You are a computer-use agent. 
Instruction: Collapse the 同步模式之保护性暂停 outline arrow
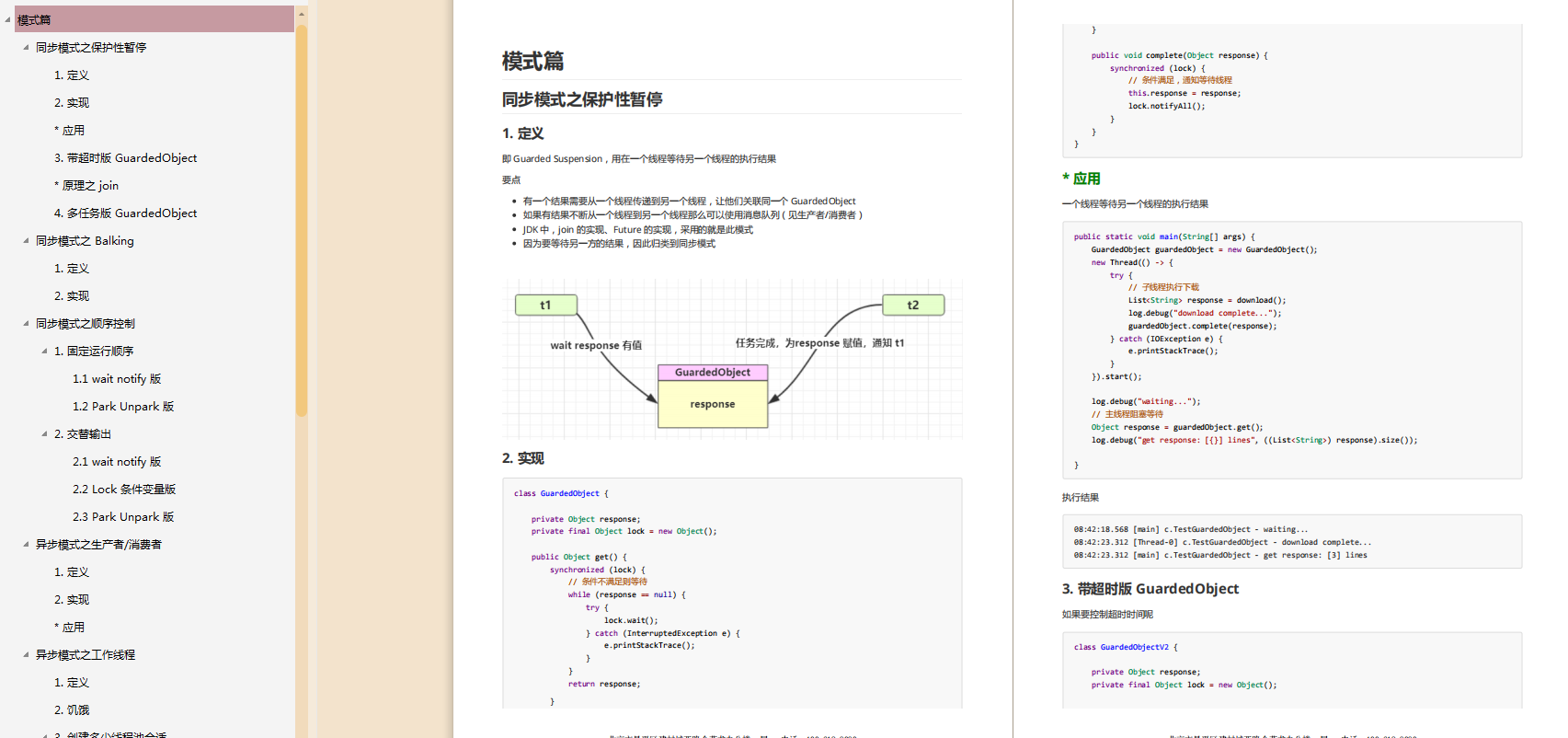26,47
